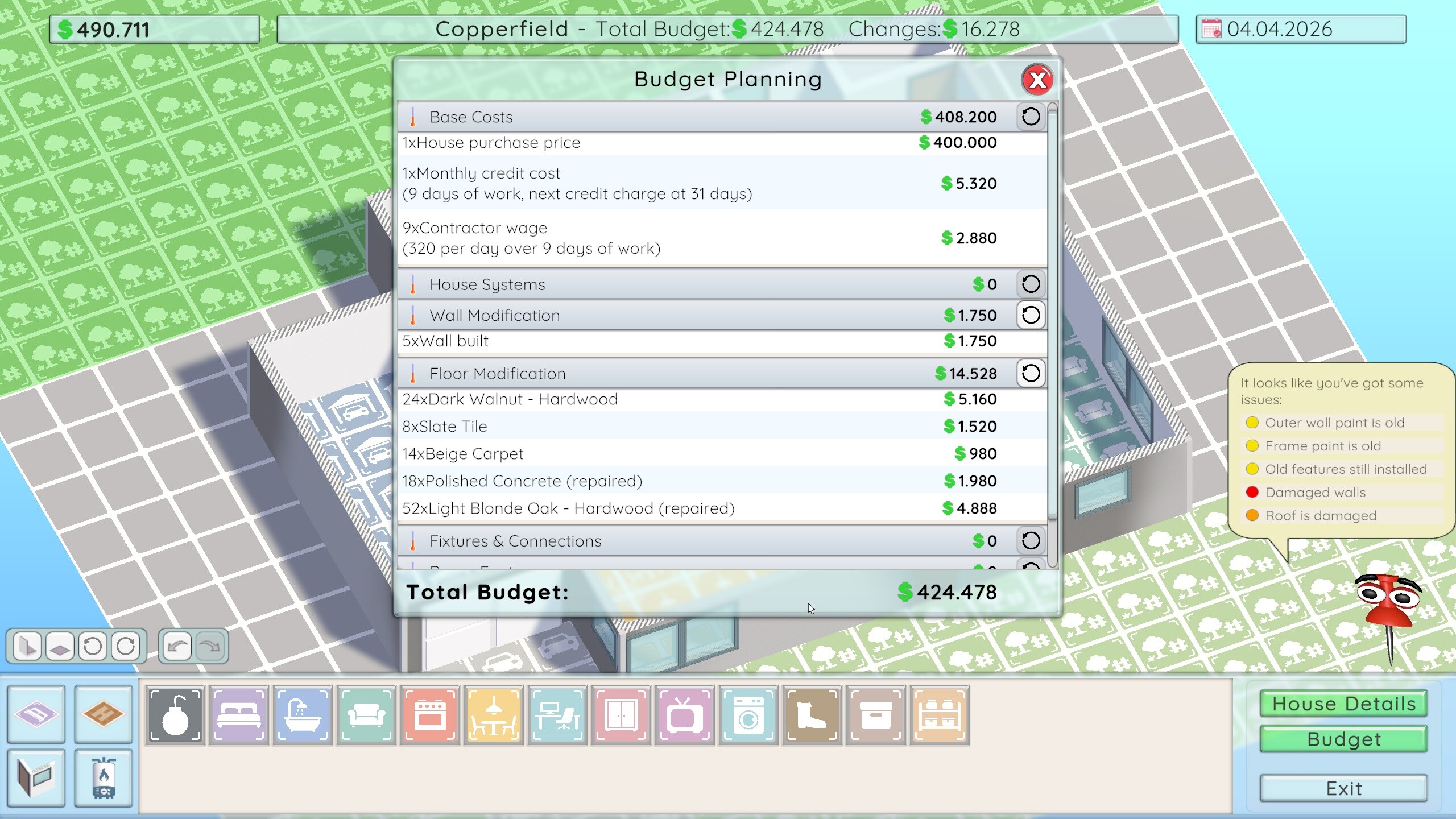Click the 1xHouse purchase price row

click(722, 143)
